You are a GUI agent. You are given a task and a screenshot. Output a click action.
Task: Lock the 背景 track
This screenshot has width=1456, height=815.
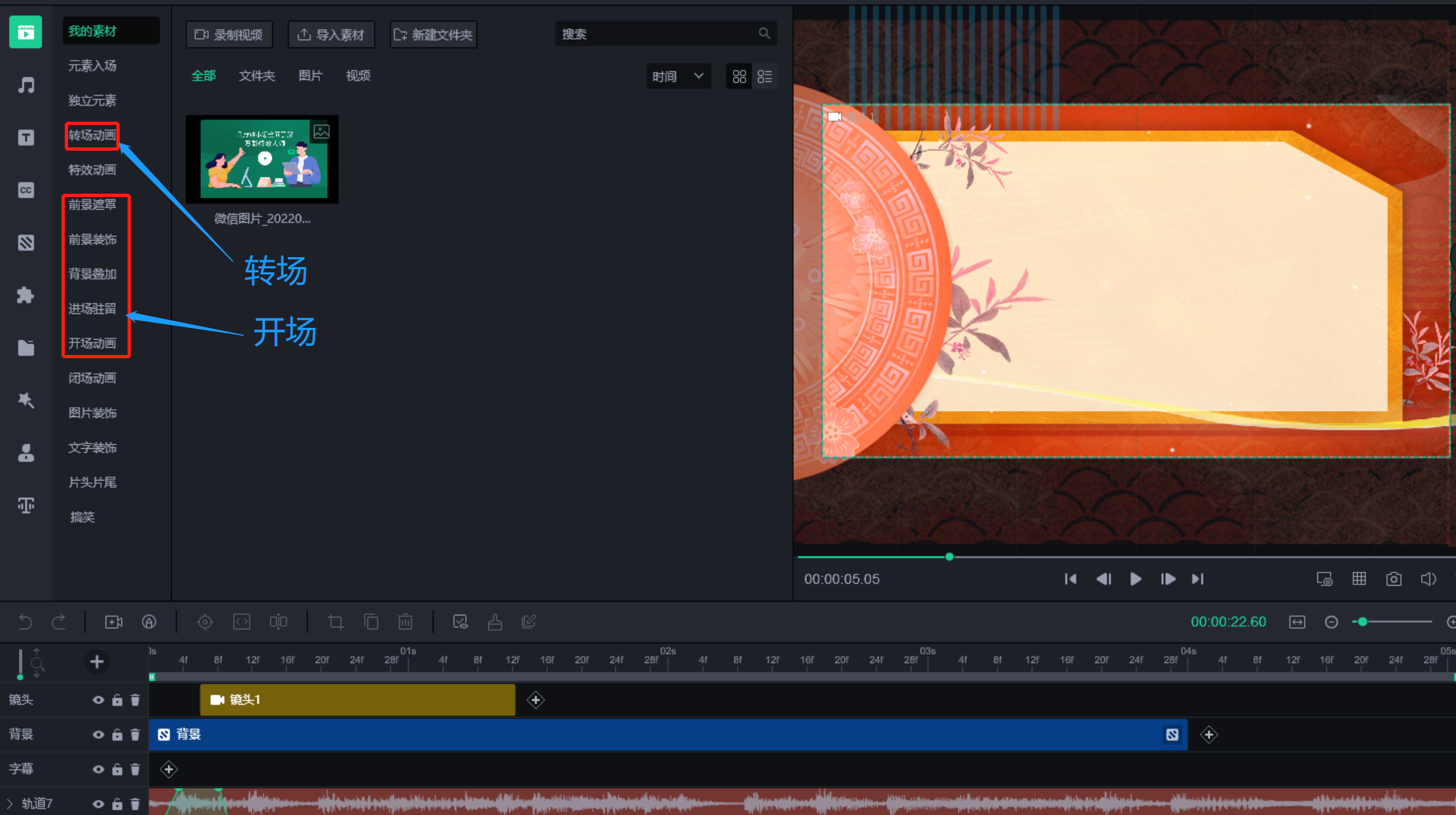[x=117, y=734]
